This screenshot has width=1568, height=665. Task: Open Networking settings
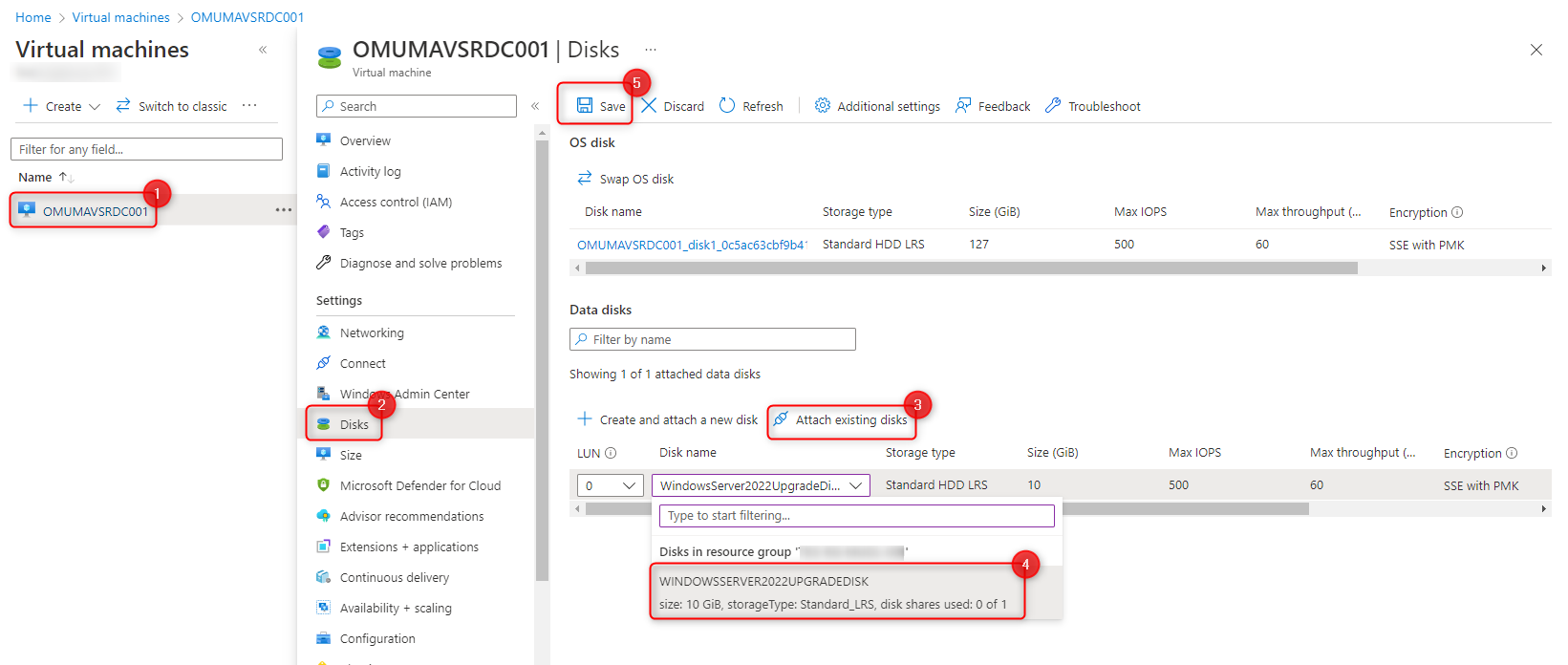[x=372, y=332]
